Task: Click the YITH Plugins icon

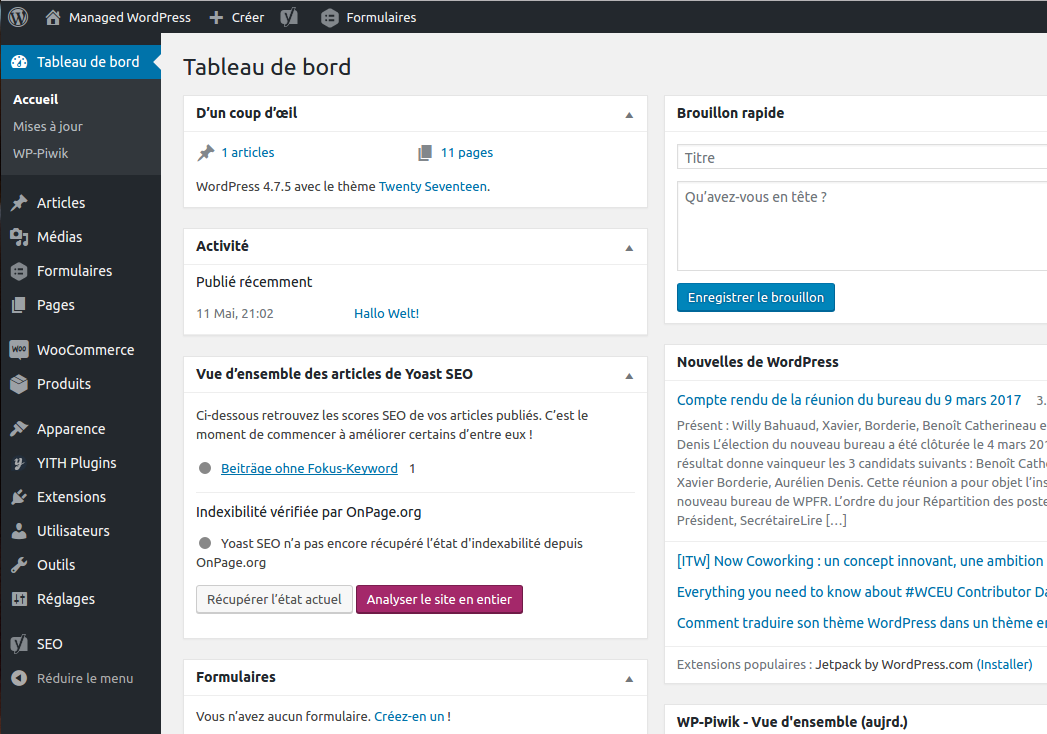Action: [x=19, y=463]
